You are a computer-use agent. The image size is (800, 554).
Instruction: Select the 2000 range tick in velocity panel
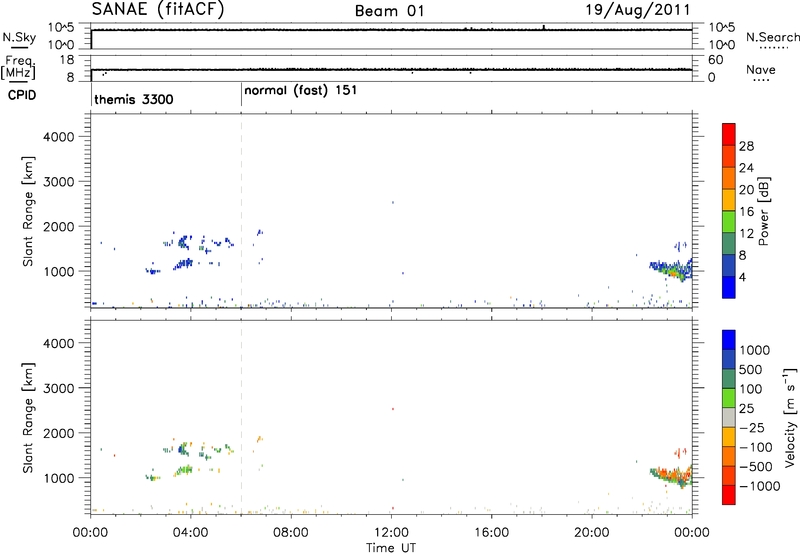coord(59,433)
